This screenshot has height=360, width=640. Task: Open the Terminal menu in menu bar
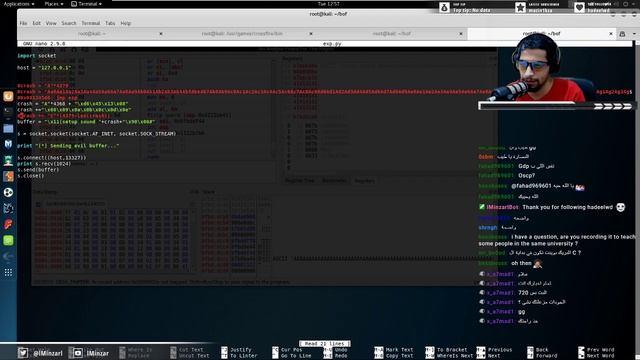coord(91,23)
